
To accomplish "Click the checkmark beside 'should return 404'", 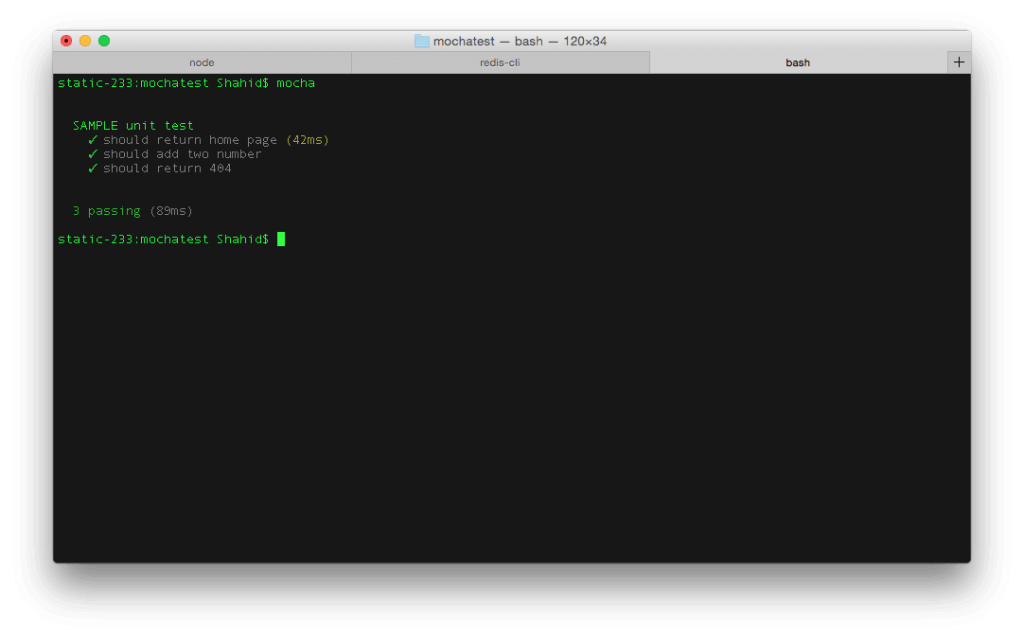I will click(92, 168).
